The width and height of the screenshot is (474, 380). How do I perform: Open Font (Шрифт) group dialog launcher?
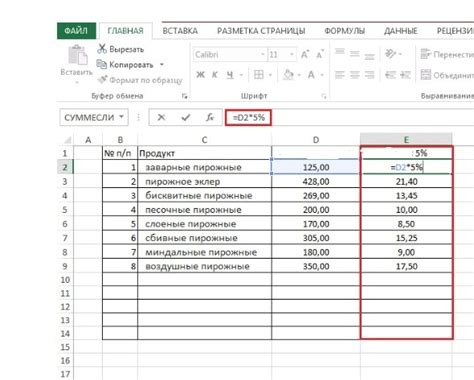(324, 96)
